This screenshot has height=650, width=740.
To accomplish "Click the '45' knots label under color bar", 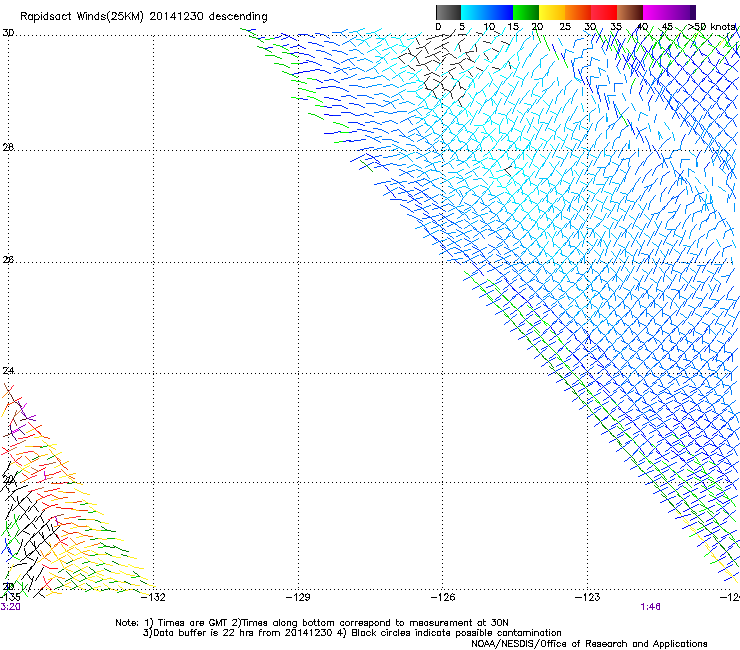I will tap(667, 27).
